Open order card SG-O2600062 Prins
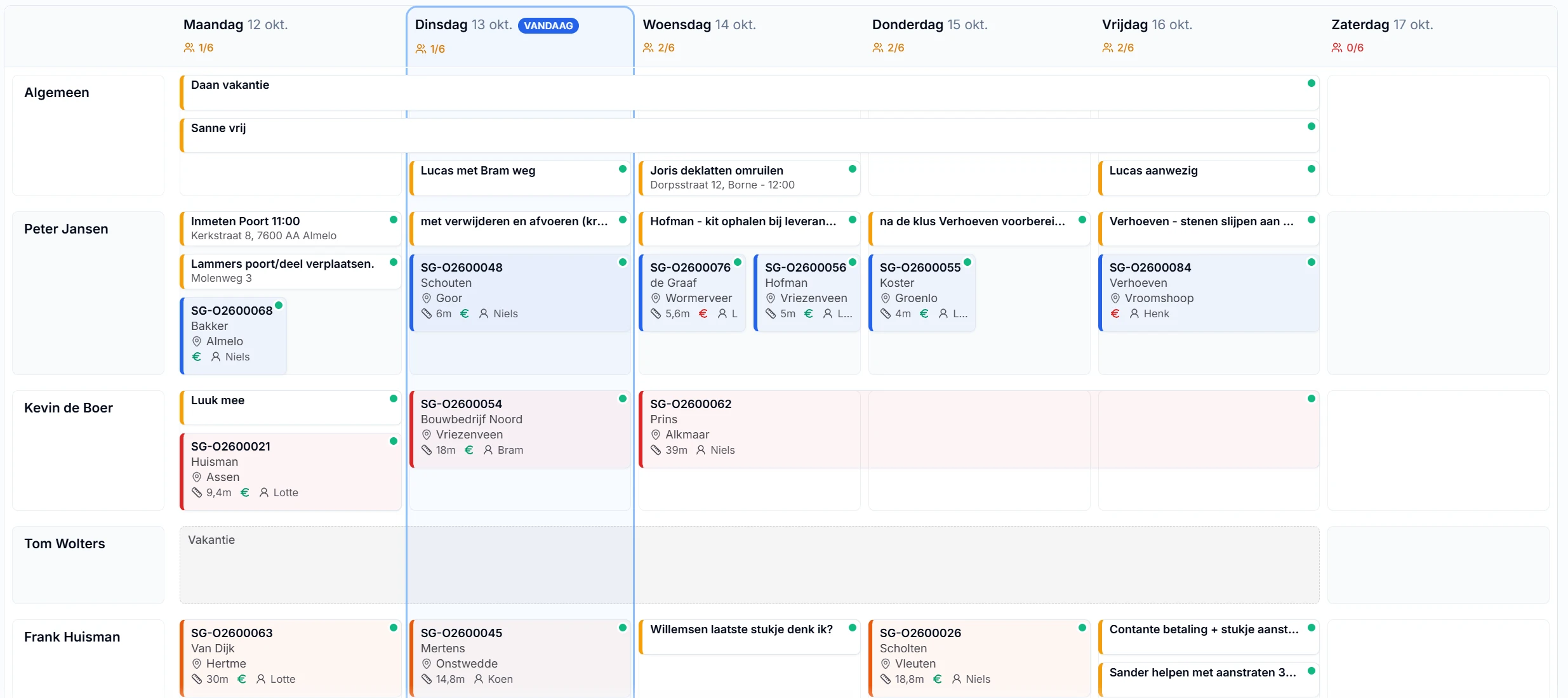This screenshot has width=1568, height=698. click(x=979, y=430)
